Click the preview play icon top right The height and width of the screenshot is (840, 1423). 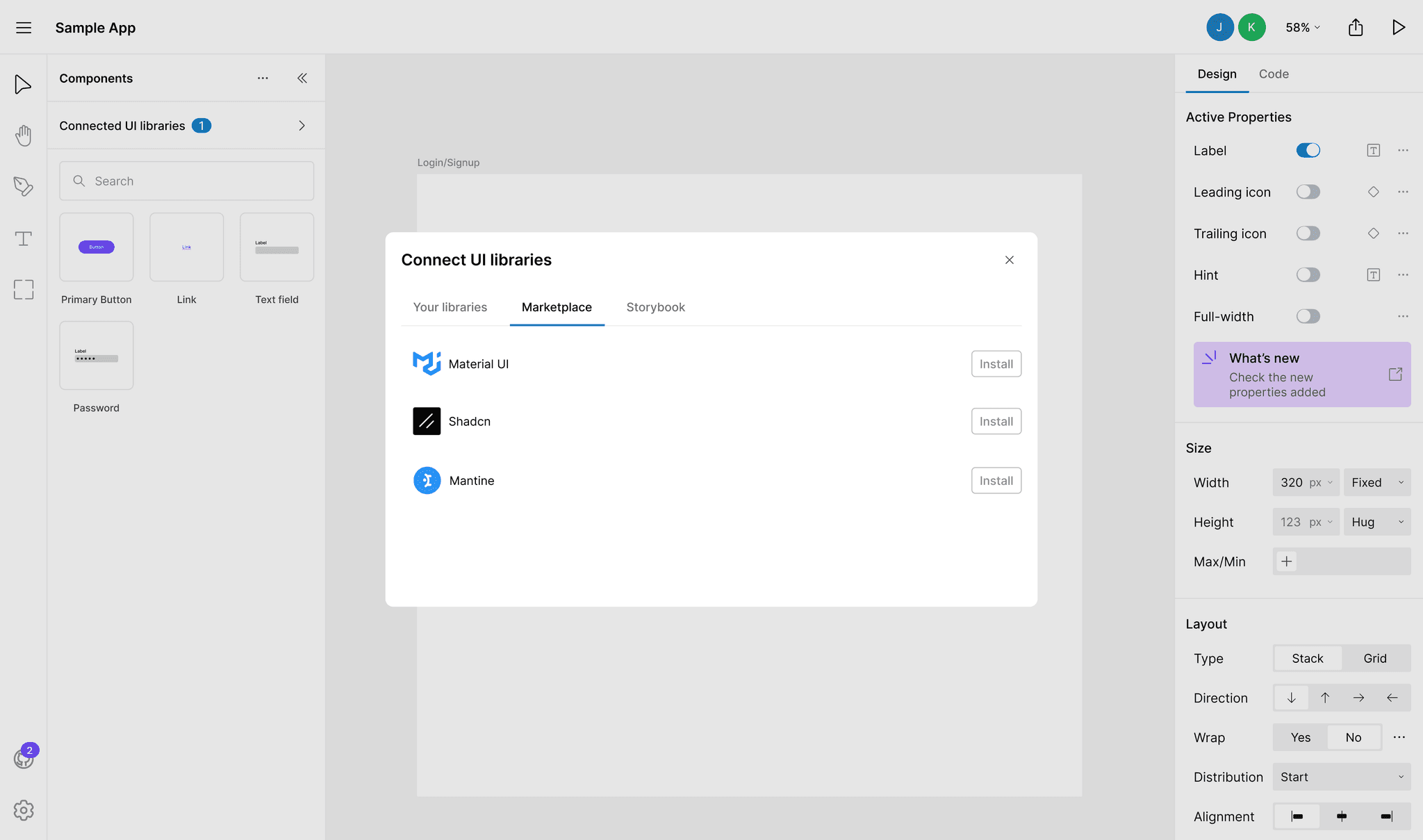[1399, 28]
